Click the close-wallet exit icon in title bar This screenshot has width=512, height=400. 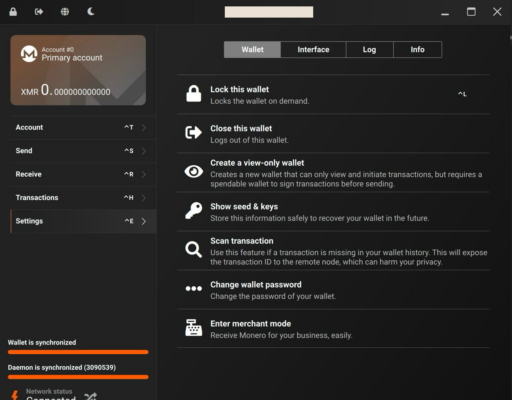pyautogui.click(x=39, y=12)
